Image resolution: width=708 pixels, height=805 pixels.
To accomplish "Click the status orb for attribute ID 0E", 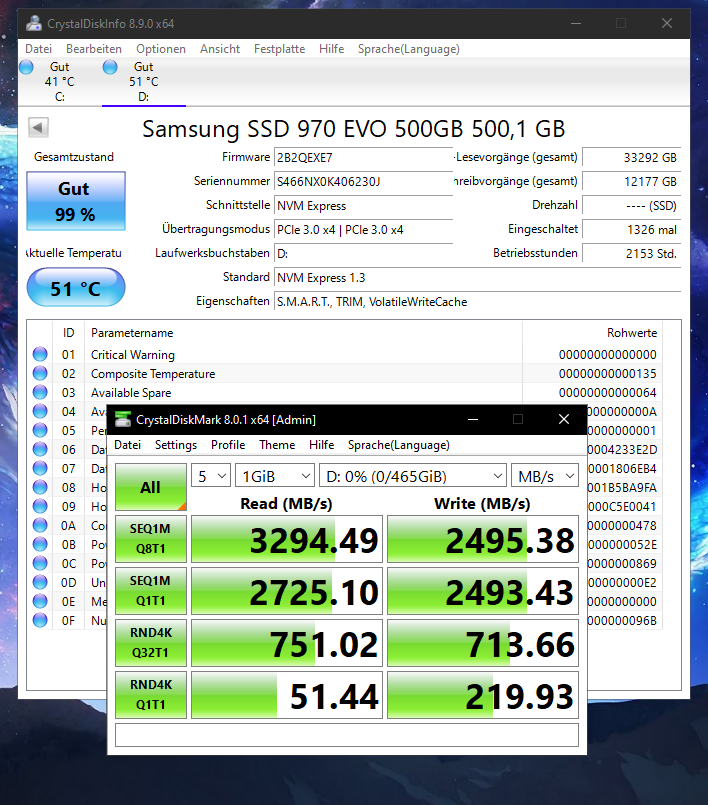I will click(40, 601).
